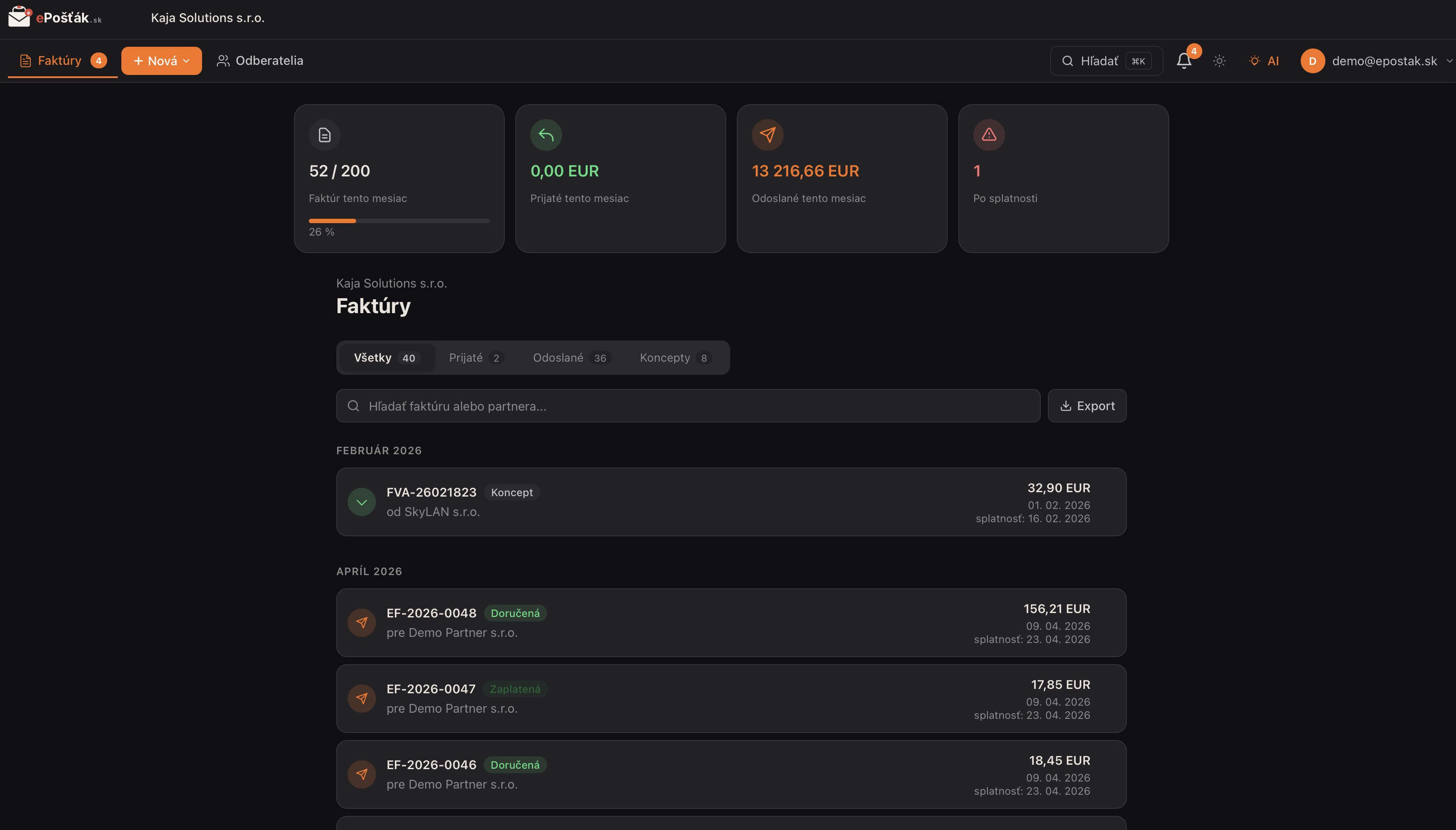The height and width of the screenshot is (830, 1456).
Task: Click the Export button
Action: 1086,405
